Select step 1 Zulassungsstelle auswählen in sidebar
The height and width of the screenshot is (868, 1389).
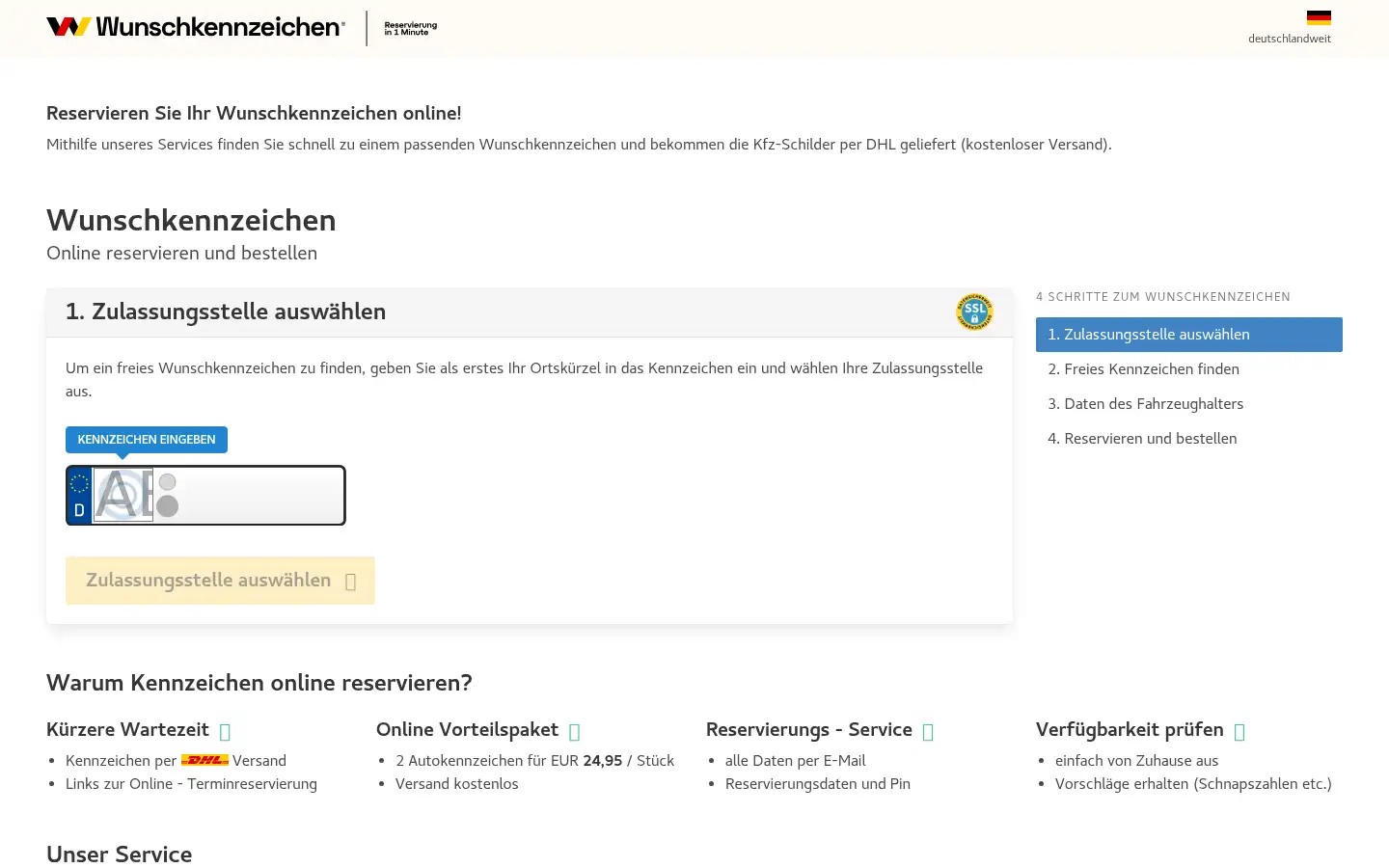pos(1188,335)
